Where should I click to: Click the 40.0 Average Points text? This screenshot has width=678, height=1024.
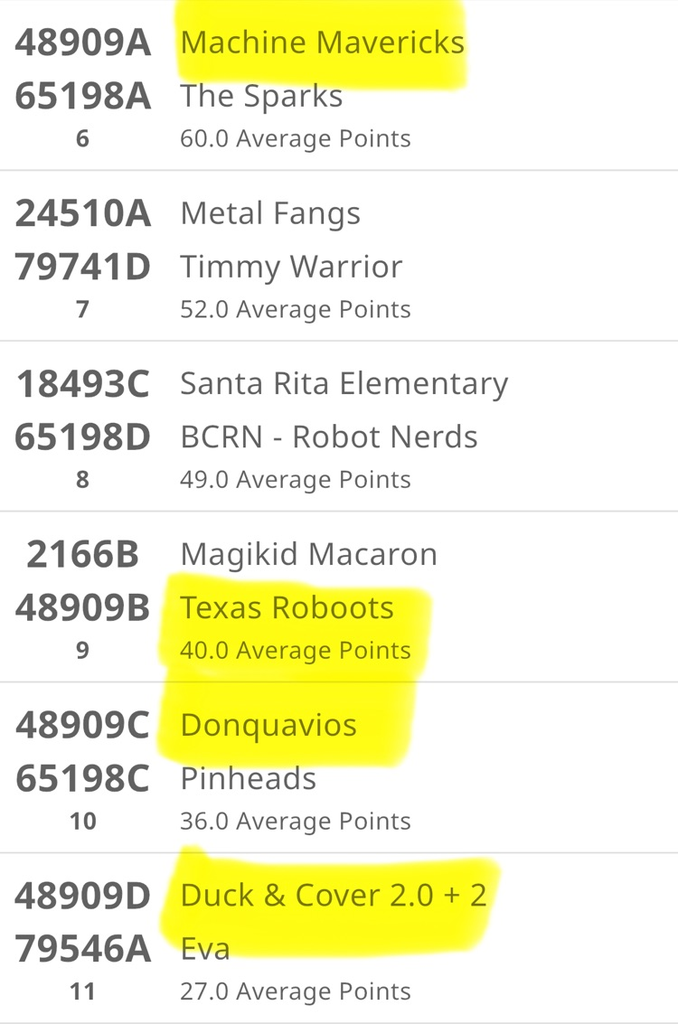click(x=295, y=651)
